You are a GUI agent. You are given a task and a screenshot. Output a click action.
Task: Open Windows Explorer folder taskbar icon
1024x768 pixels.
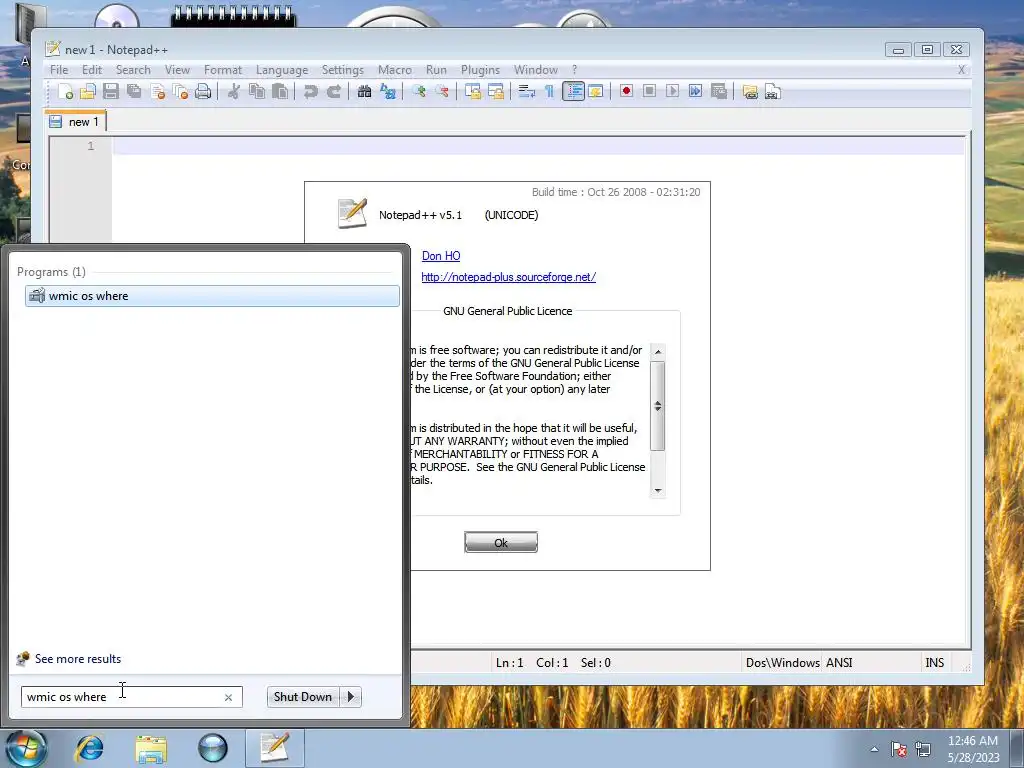tap(151, 748)
